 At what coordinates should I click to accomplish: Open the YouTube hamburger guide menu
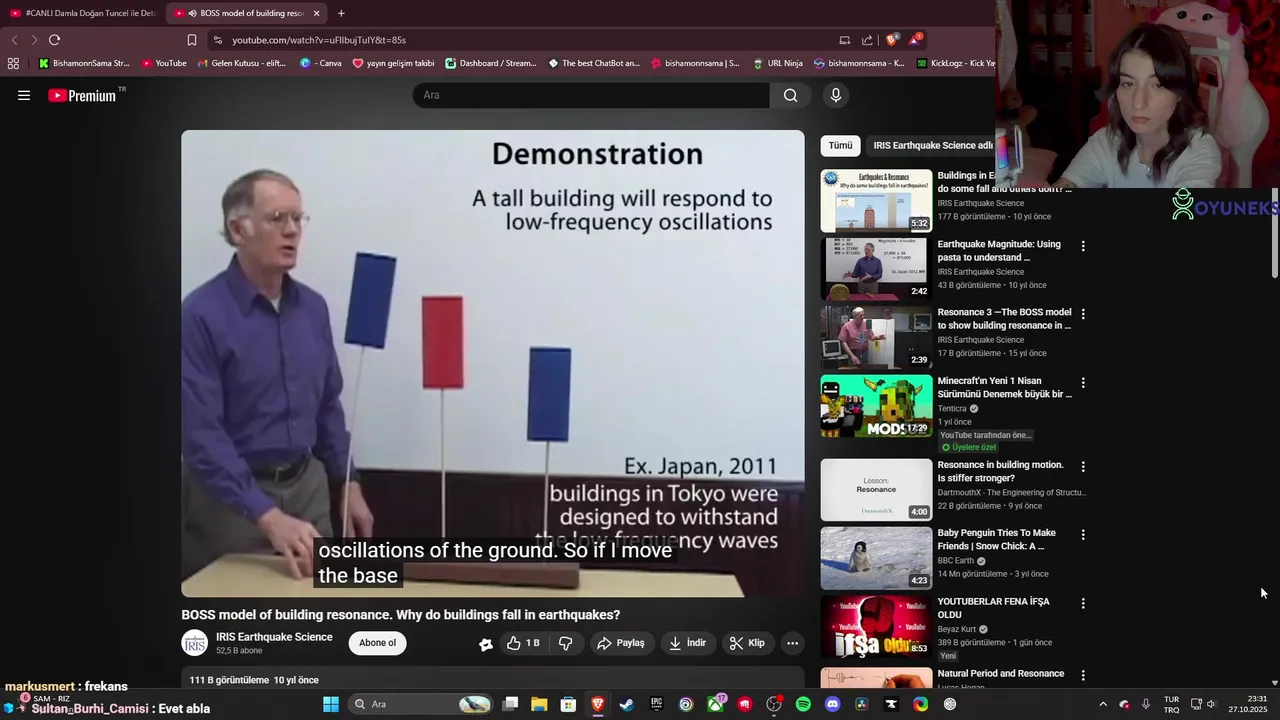(24, 95)
